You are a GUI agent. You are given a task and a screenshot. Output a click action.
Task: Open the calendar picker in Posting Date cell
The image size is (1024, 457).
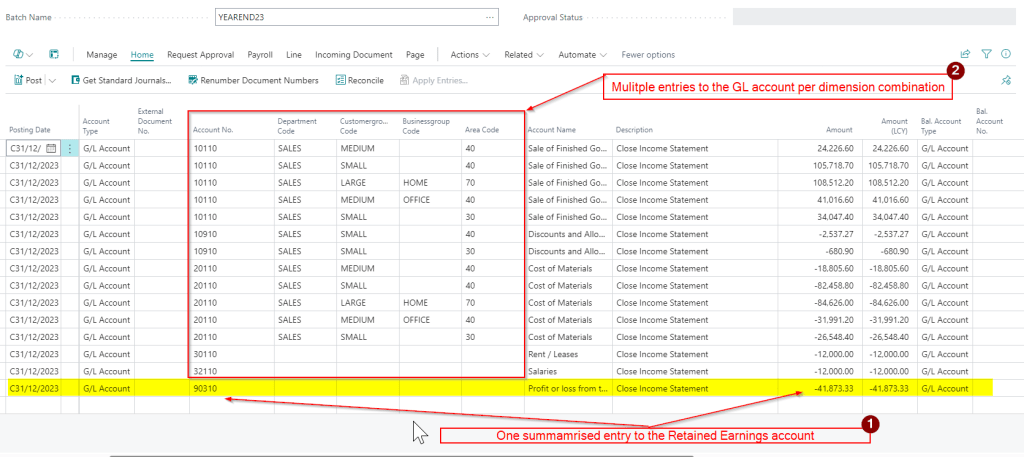pyautogui.click(x=50, y=149)
